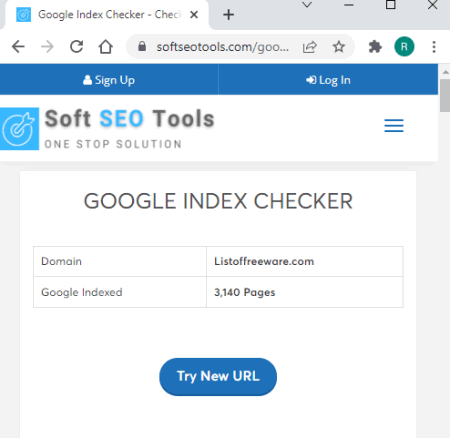Share this page via share icon
Screen dimensions: 450x438
pyautogui.click(x=310, y=47)
